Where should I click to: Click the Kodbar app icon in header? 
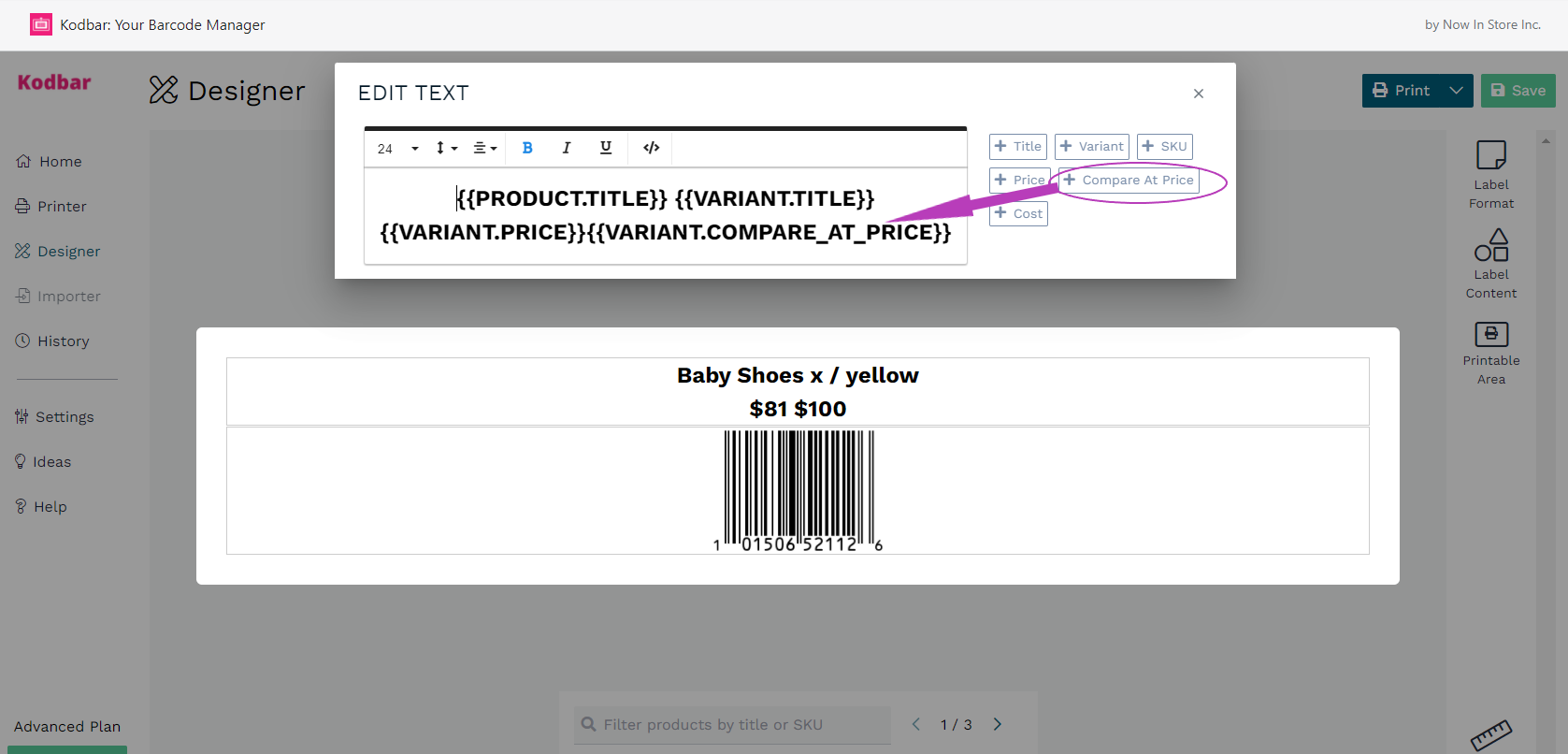tap(41, 24)
